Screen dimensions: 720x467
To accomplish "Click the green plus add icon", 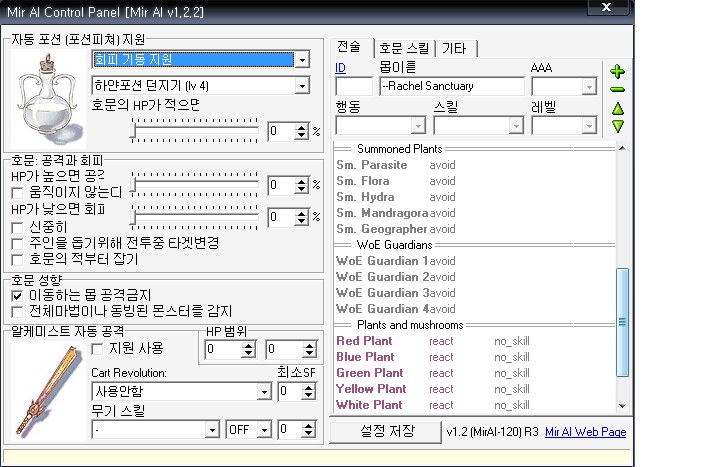I will pyautogui.click(x=618, y=71).
